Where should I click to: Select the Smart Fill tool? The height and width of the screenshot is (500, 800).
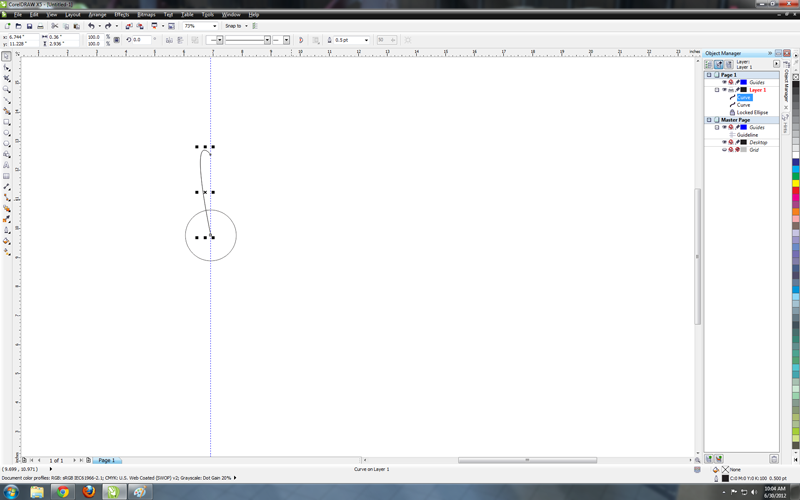pyautogui.click(x=6, y=111)
